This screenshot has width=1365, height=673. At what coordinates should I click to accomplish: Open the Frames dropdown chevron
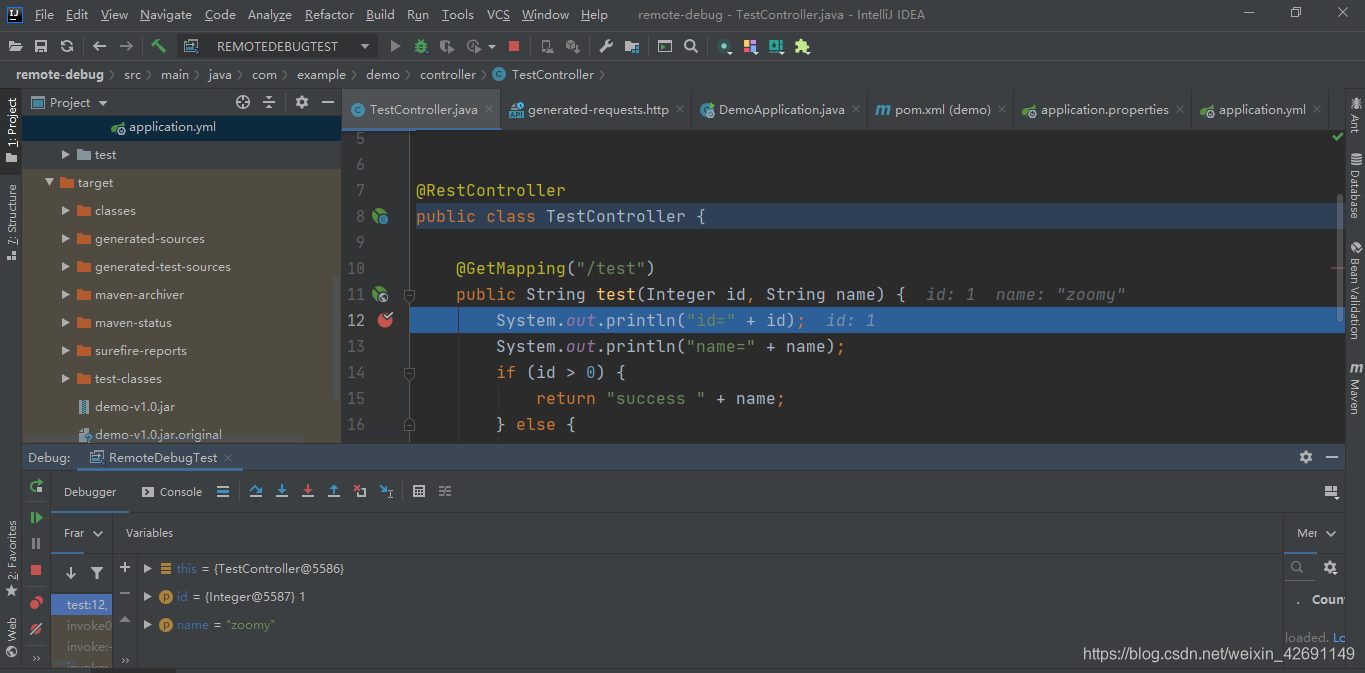point(98,533)
